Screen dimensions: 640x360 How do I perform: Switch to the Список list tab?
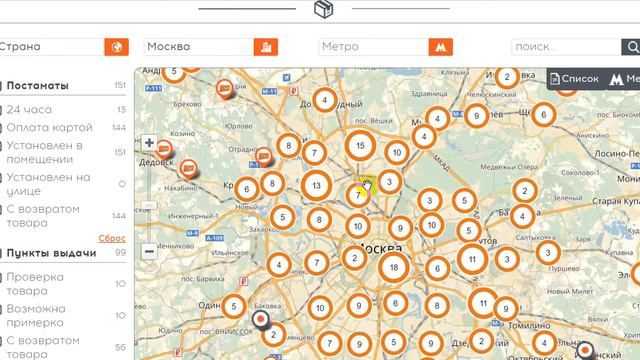[x=574, y=79]
